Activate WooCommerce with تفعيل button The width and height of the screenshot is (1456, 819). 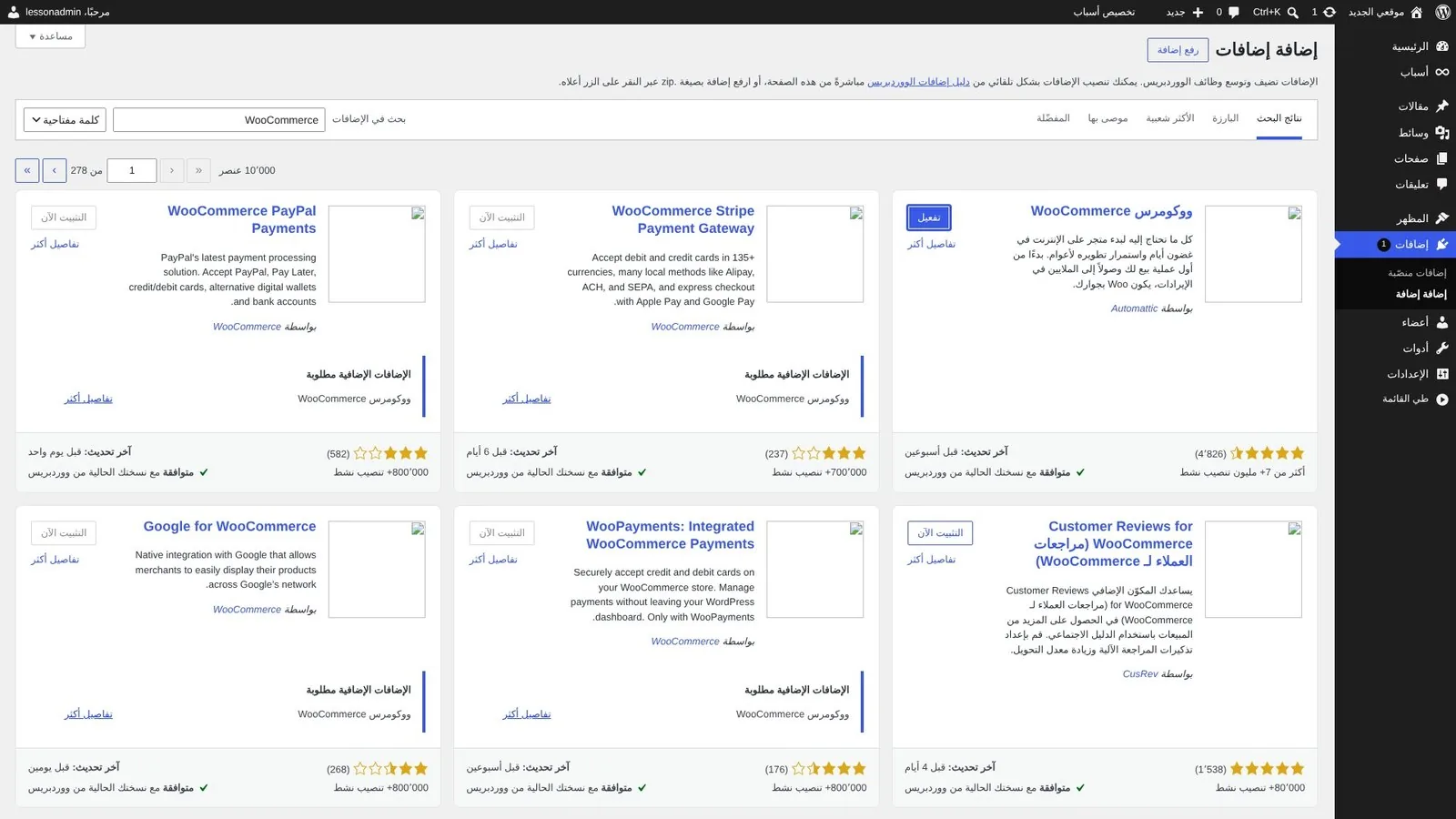coord(929,217)
